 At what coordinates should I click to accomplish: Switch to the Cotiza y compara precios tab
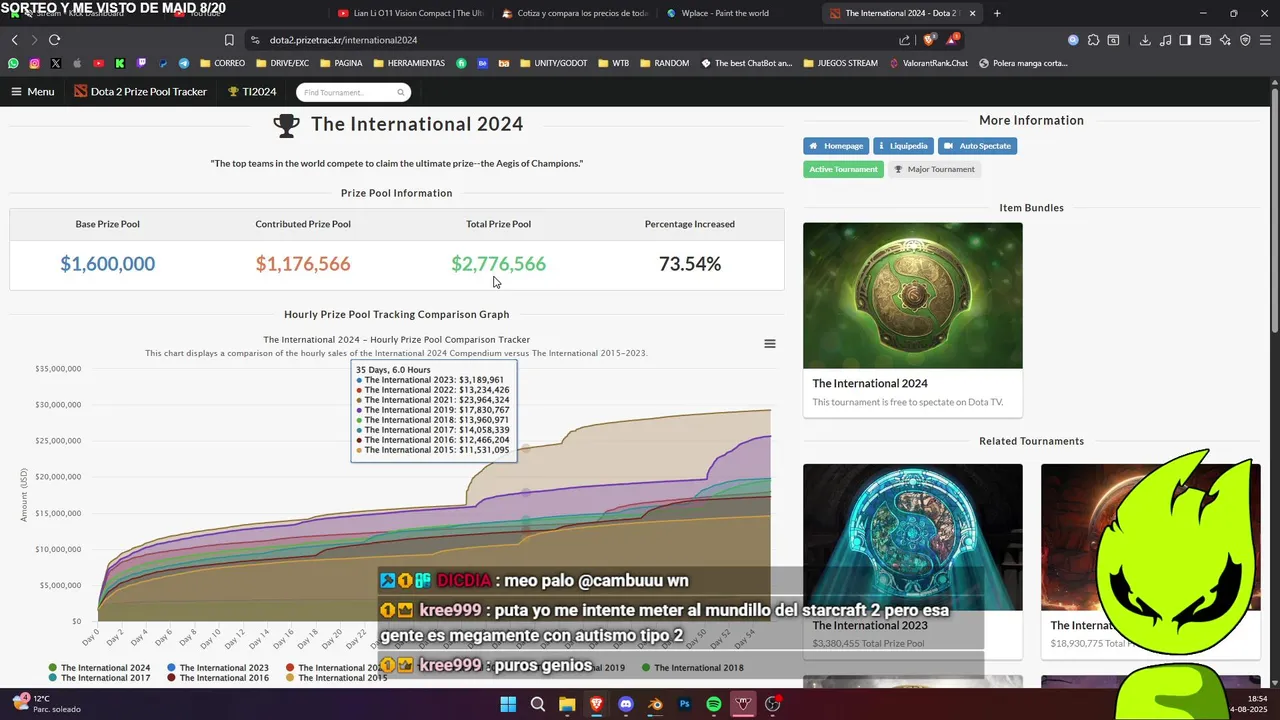coord(574,13)
